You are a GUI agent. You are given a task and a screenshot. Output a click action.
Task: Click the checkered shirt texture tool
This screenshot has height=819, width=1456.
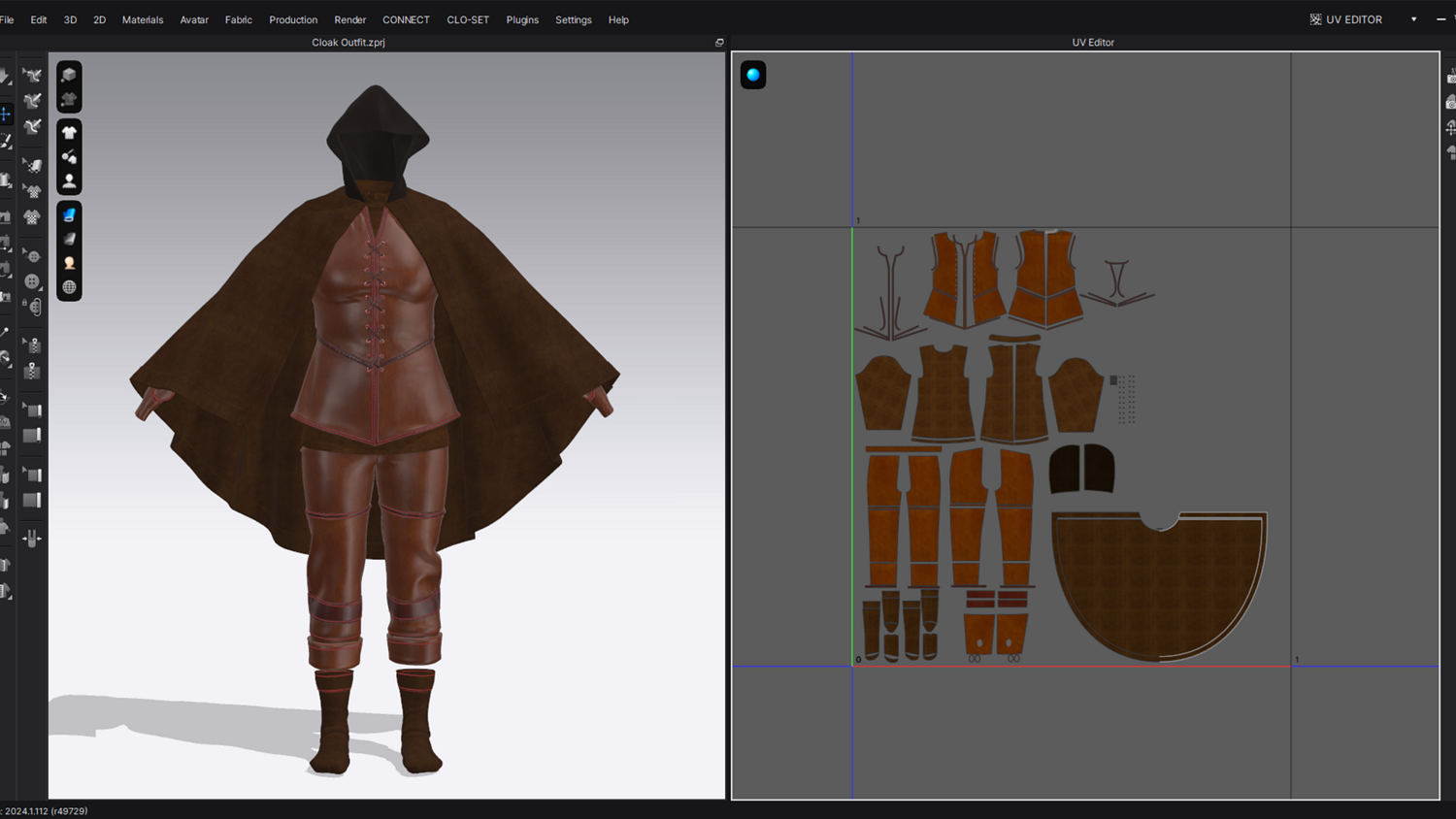pos(32,217)
